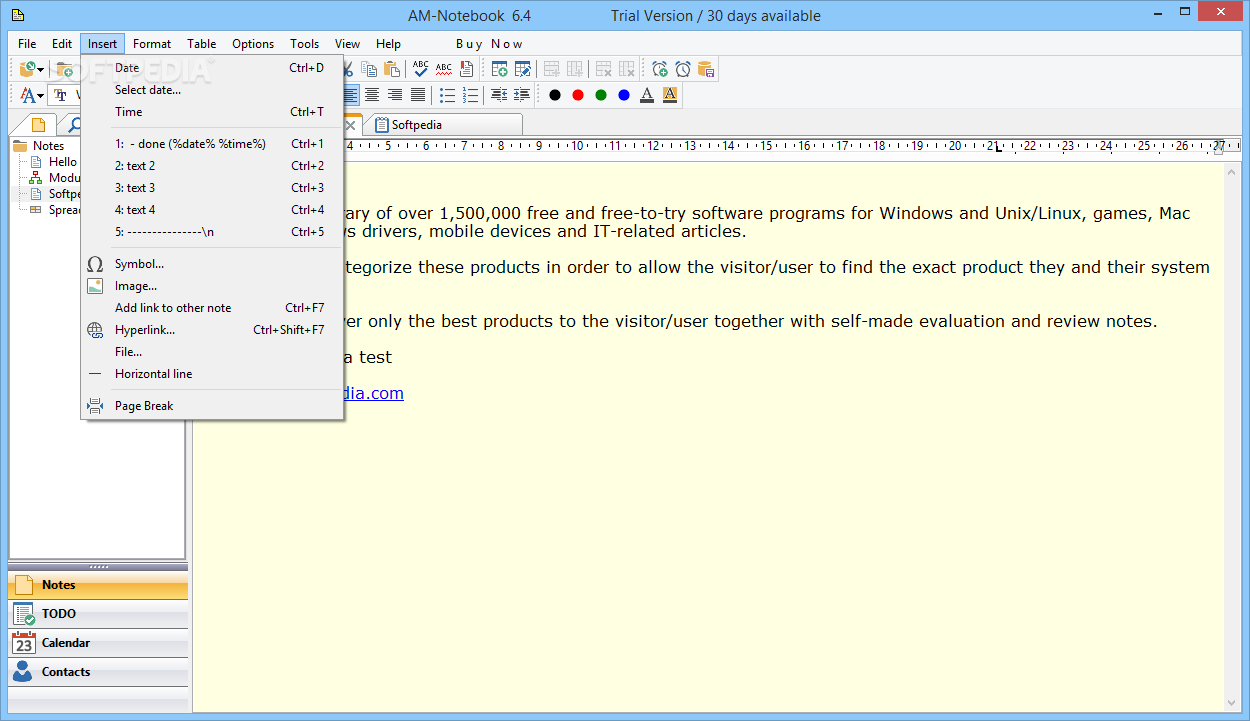Click the grayed delete row table icon
This screenshot has height=721, width=1250.
604,69
